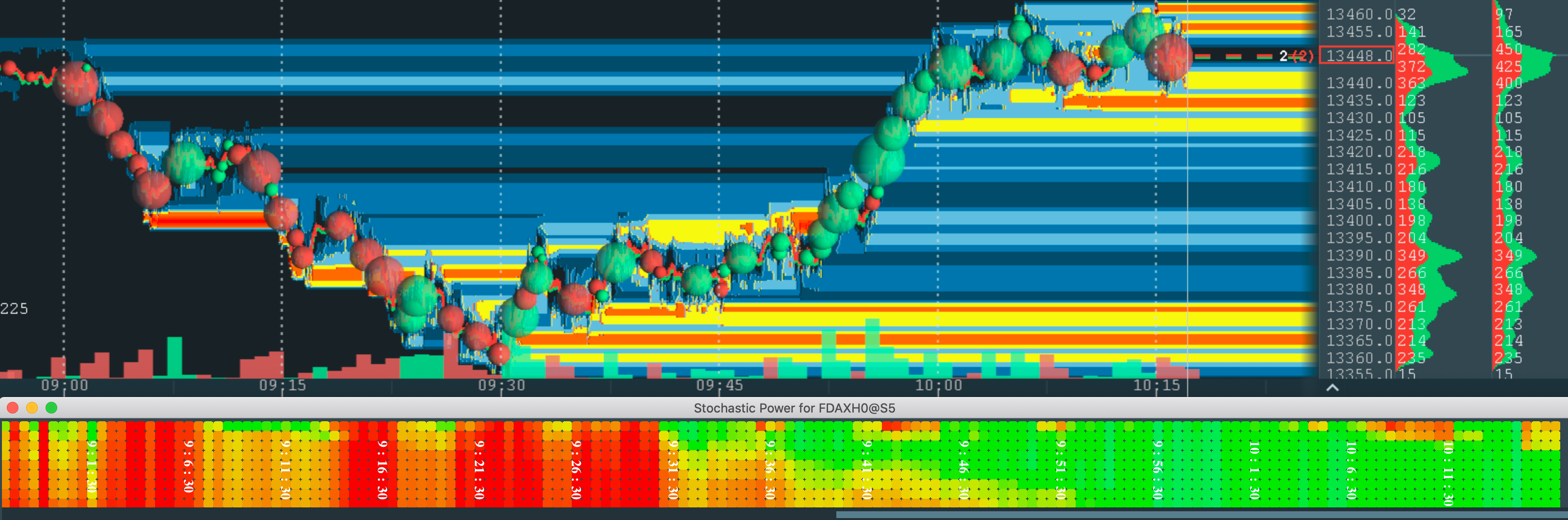
Task: Click the Stochastic Power for FDAXH0@S5 title bar
Action: (x=794, y=408)
